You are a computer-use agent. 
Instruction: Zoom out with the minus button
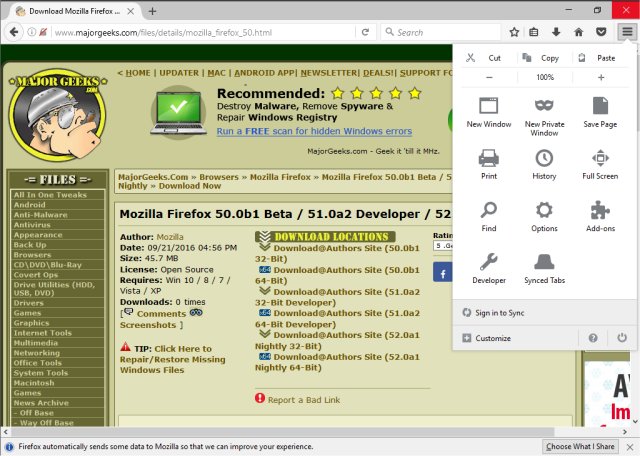click(489, 77)
